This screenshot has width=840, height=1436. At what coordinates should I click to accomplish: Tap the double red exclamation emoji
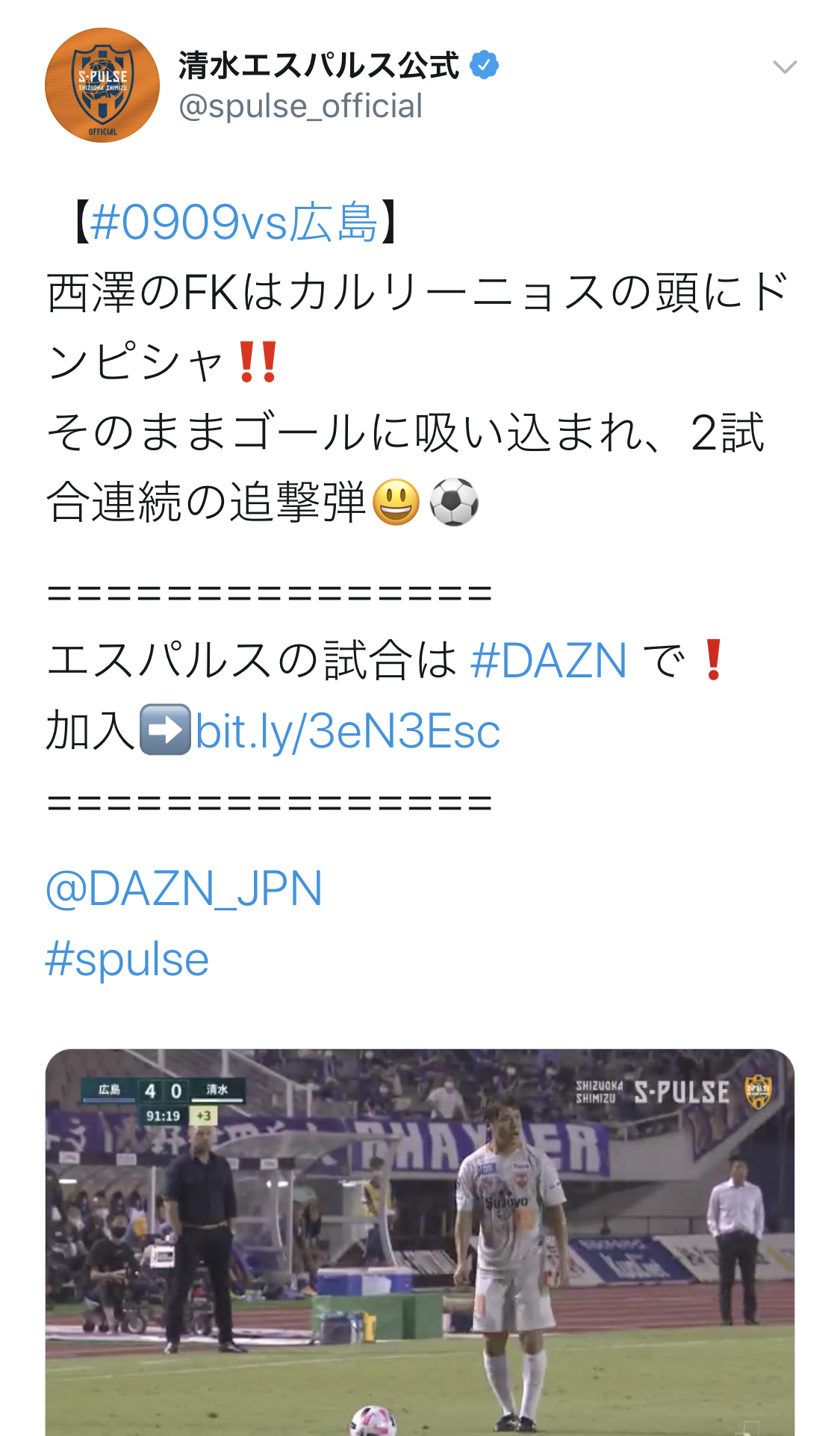(258, 362)
